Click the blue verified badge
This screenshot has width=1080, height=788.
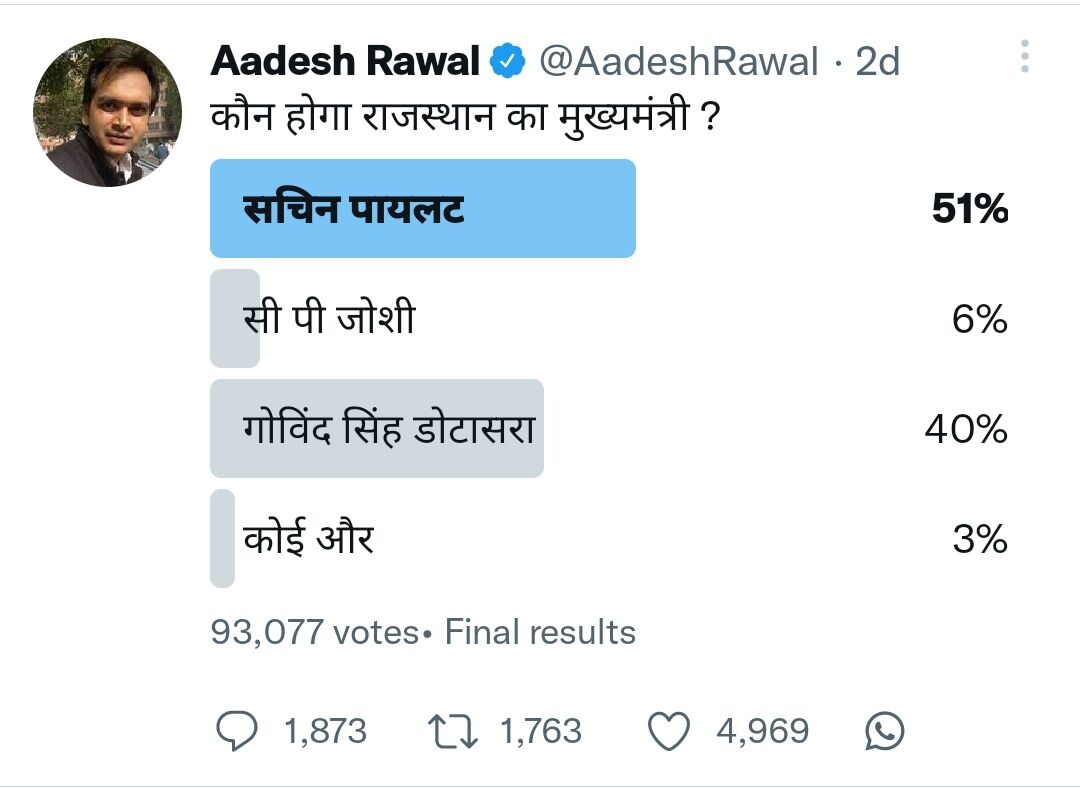pyautogui.click(x=508, y=62)
